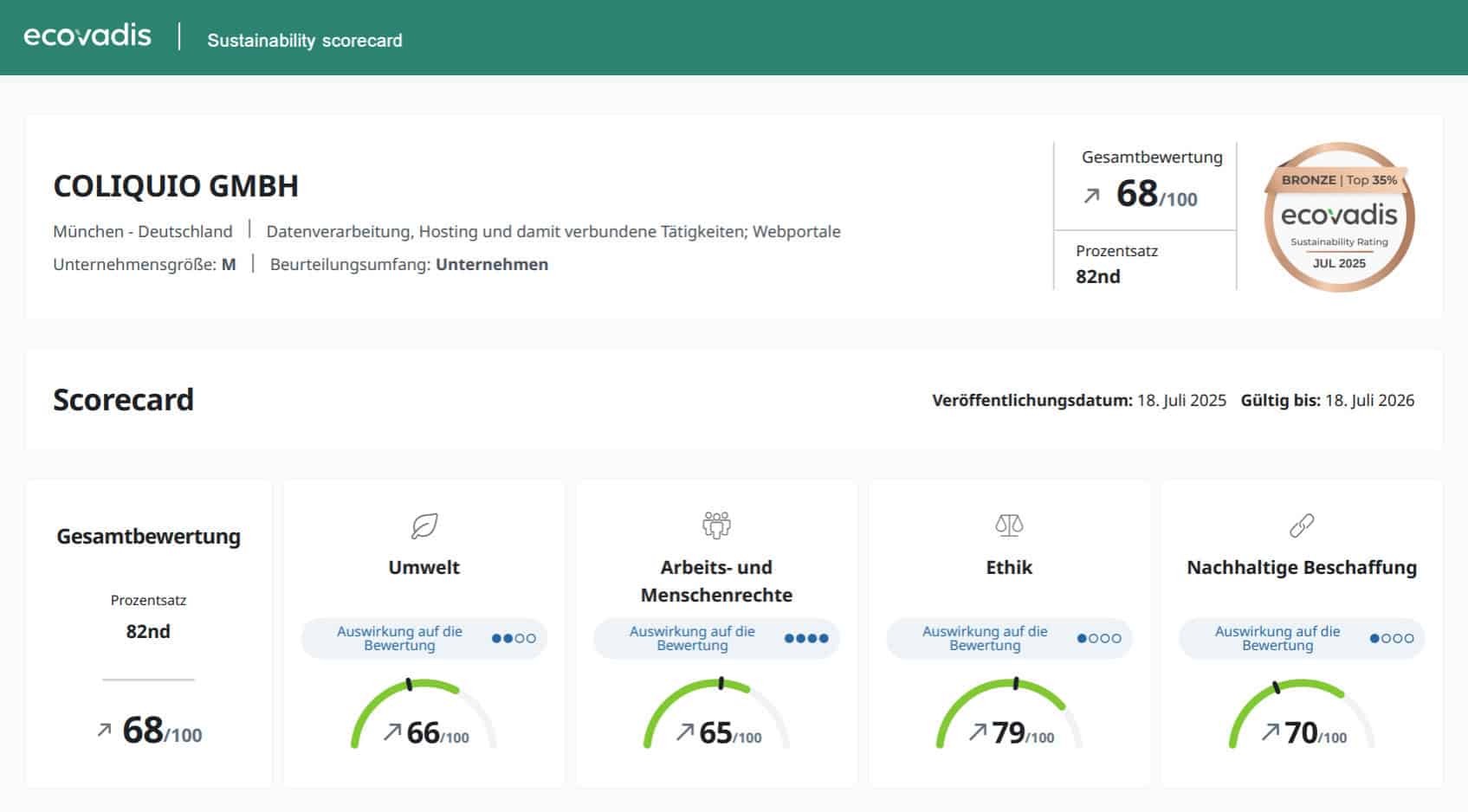The height and width of the screenshot is (812, 1468).
Task: Click the chain-link icon above Nachhaltige Beschaffung
Action: pyautogui.click(x=1301, y=525)
